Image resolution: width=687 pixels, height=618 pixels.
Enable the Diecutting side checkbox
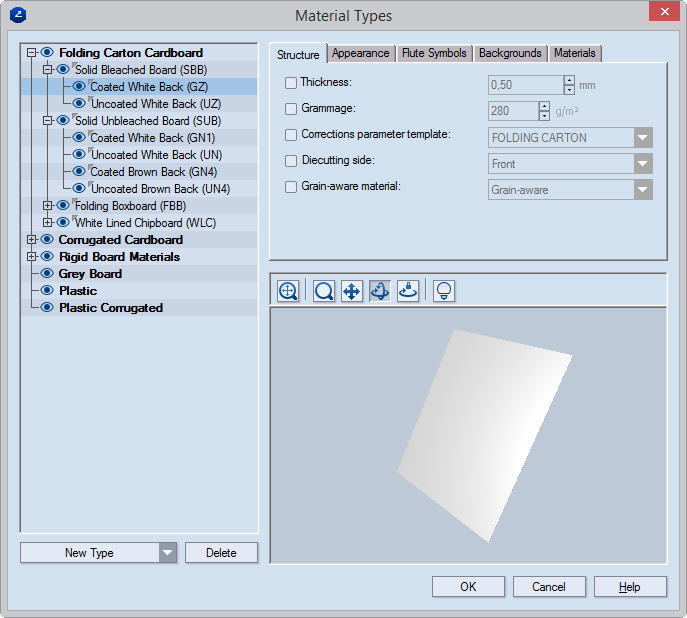click(x=291, y=161)
